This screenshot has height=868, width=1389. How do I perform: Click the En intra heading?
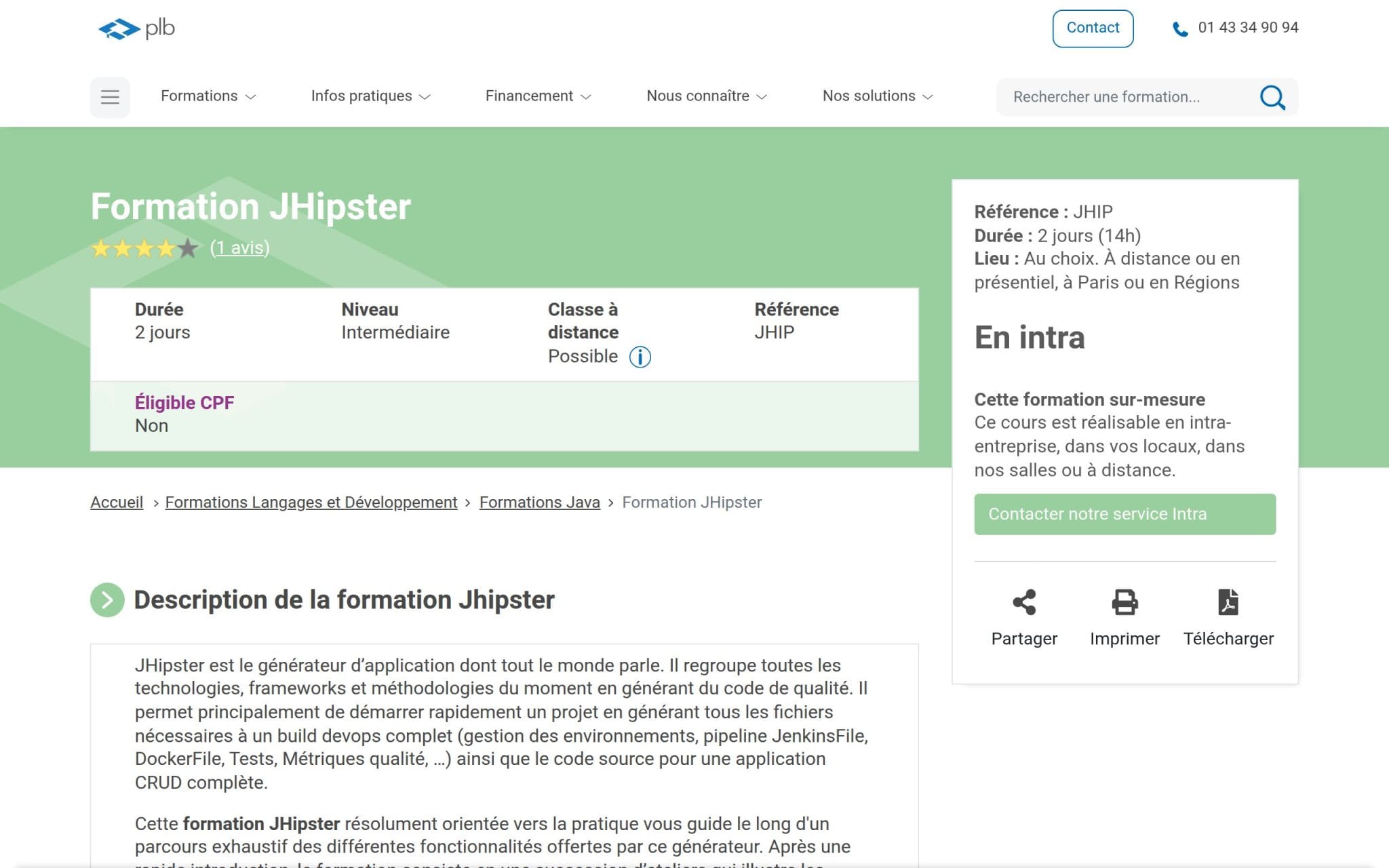point(1030,338)
